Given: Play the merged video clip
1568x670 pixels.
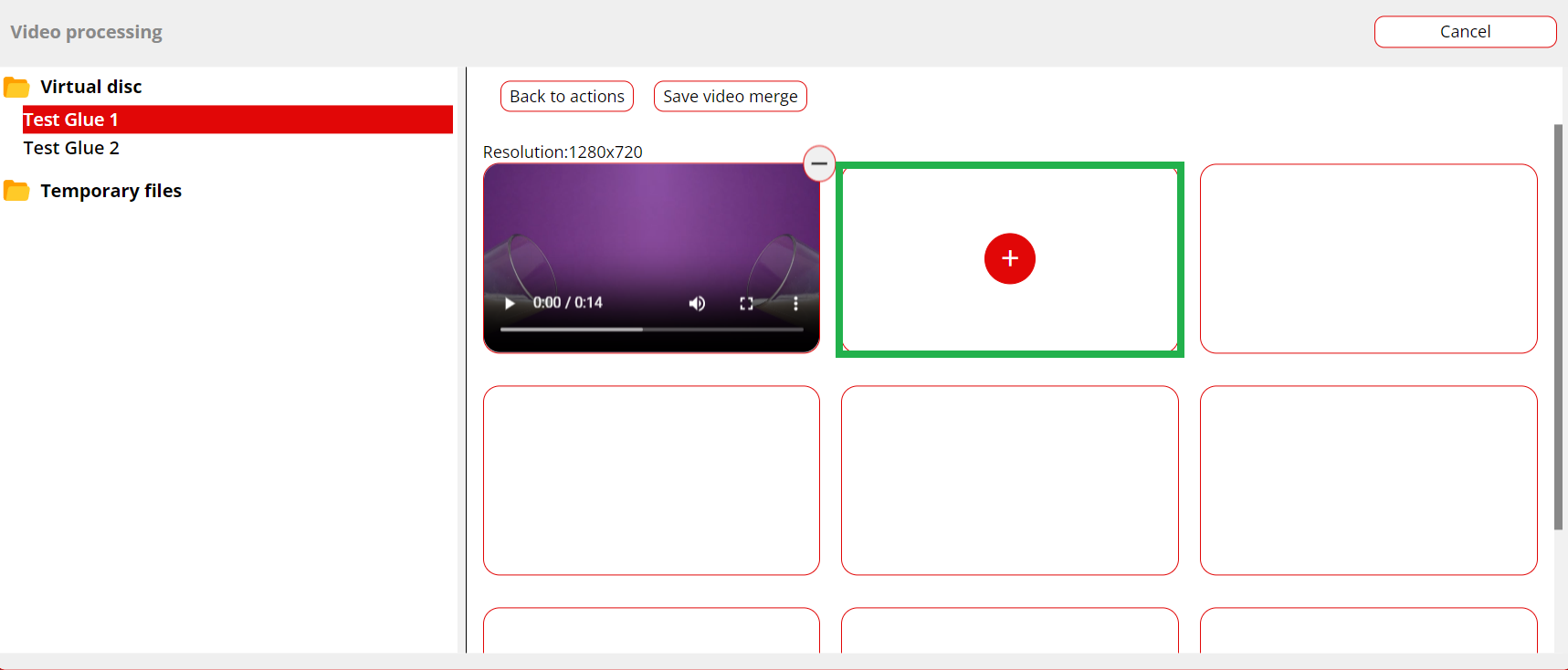Looking at the screenshot, I should (x=510, y=303).
